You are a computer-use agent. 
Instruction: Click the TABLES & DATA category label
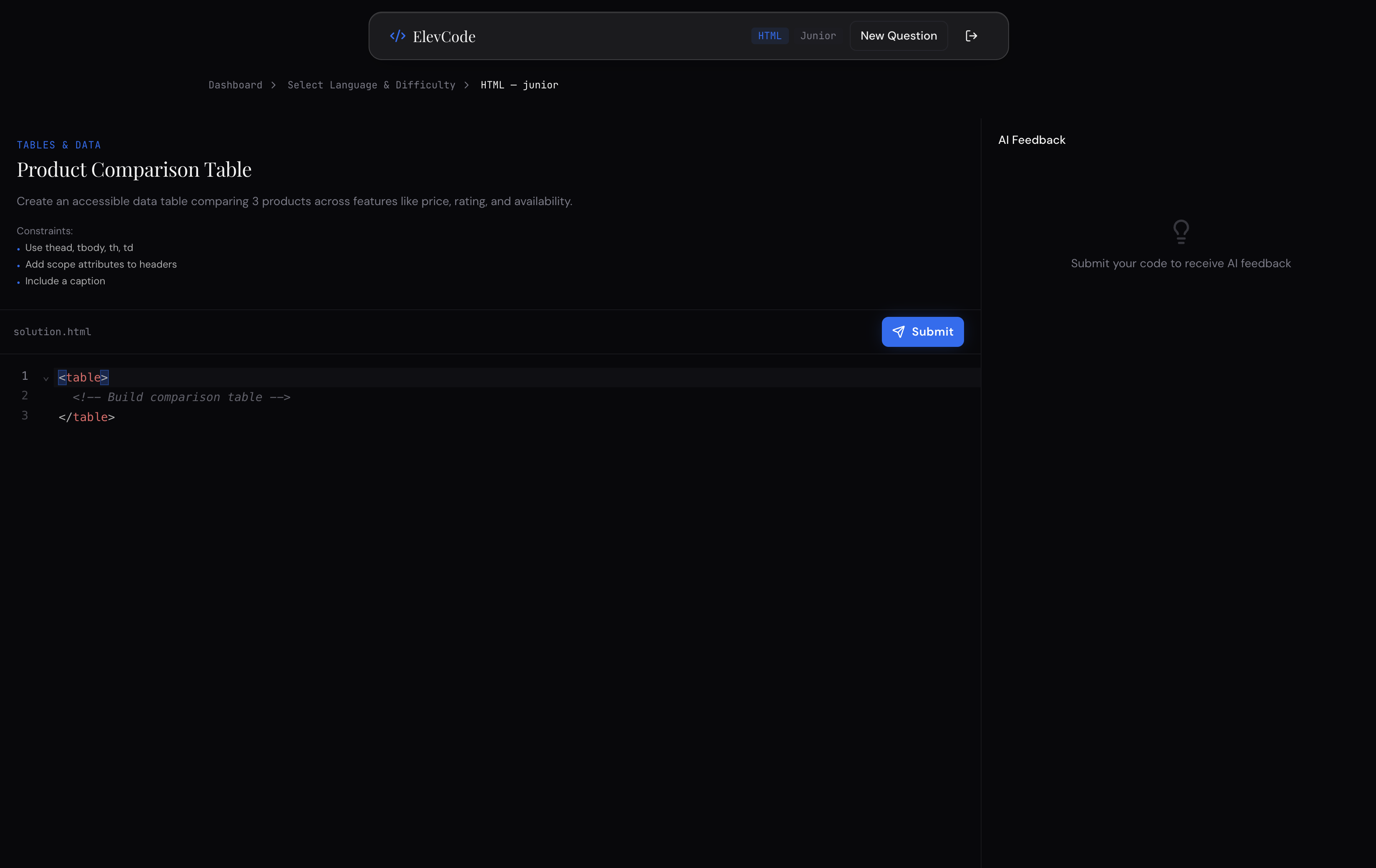pos(59,145)
